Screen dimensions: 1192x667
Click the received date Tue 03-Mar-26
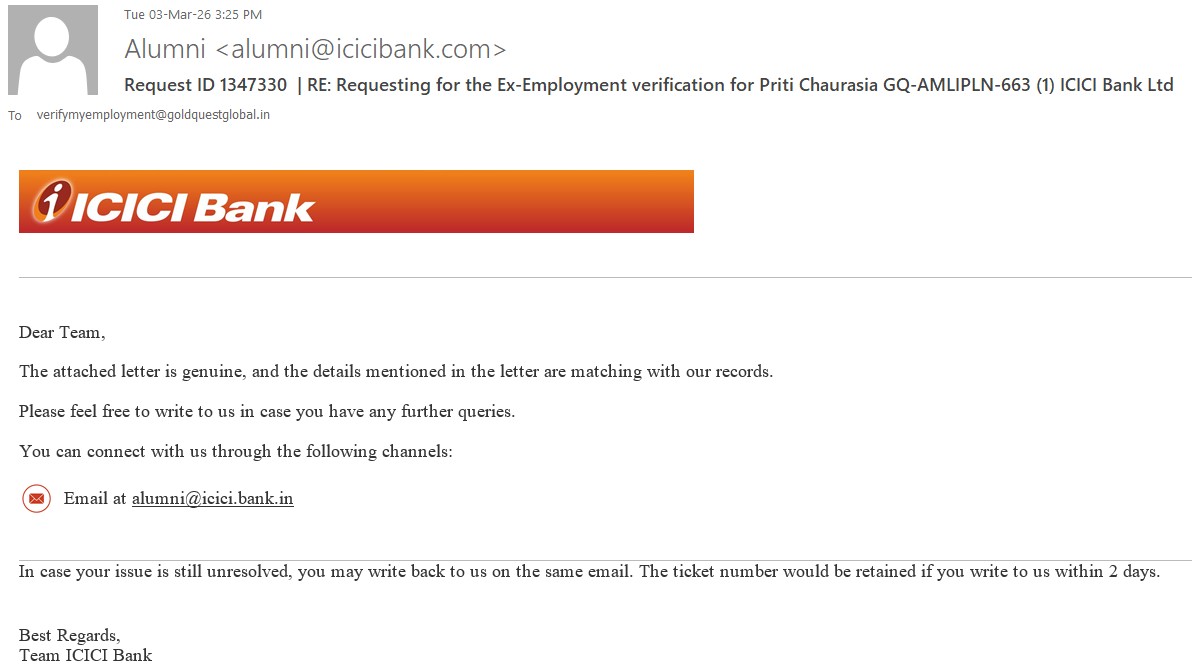coord(159,15)
